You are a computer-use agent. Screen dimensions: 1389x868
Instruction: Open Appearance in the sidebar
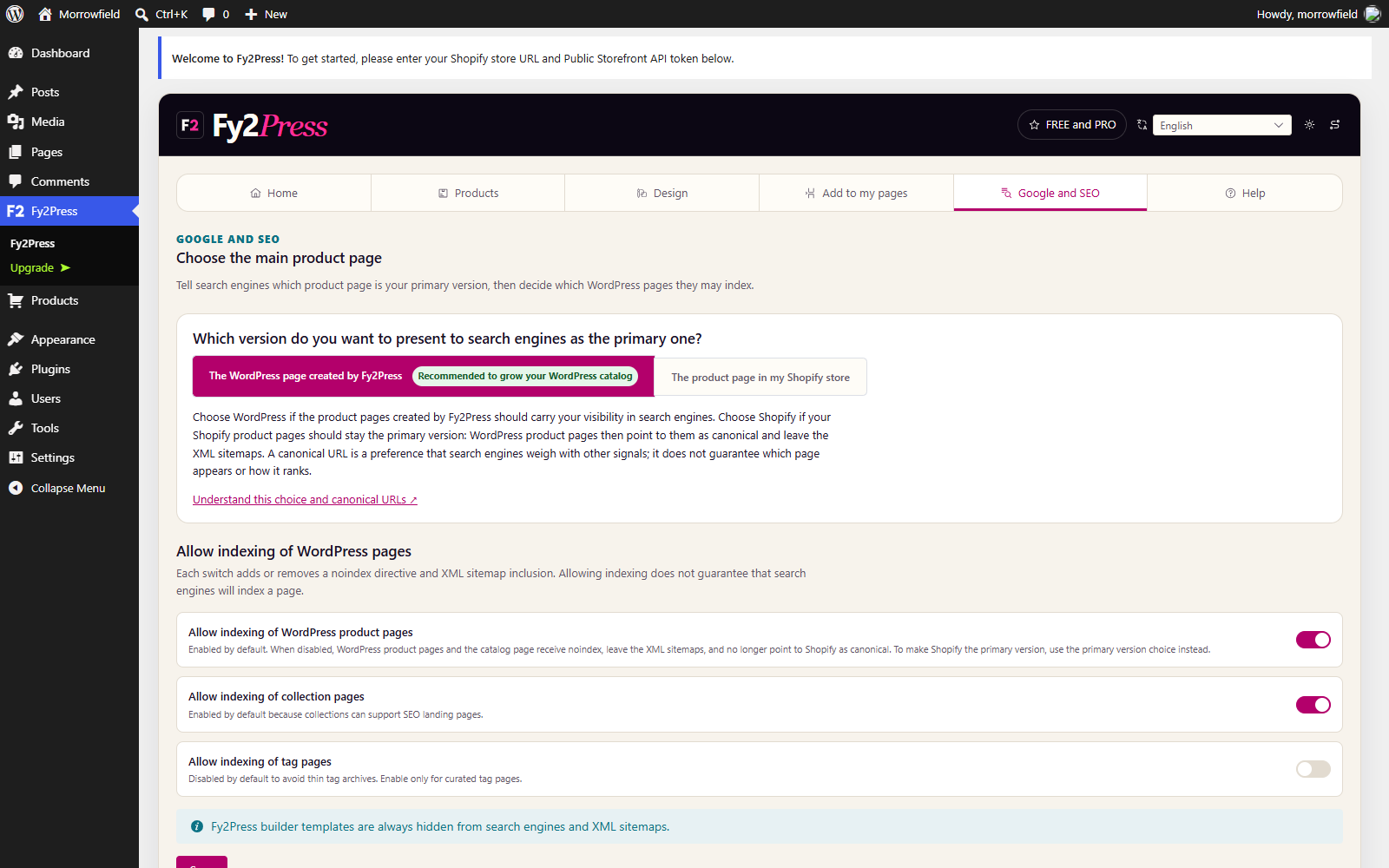point(69,339)
